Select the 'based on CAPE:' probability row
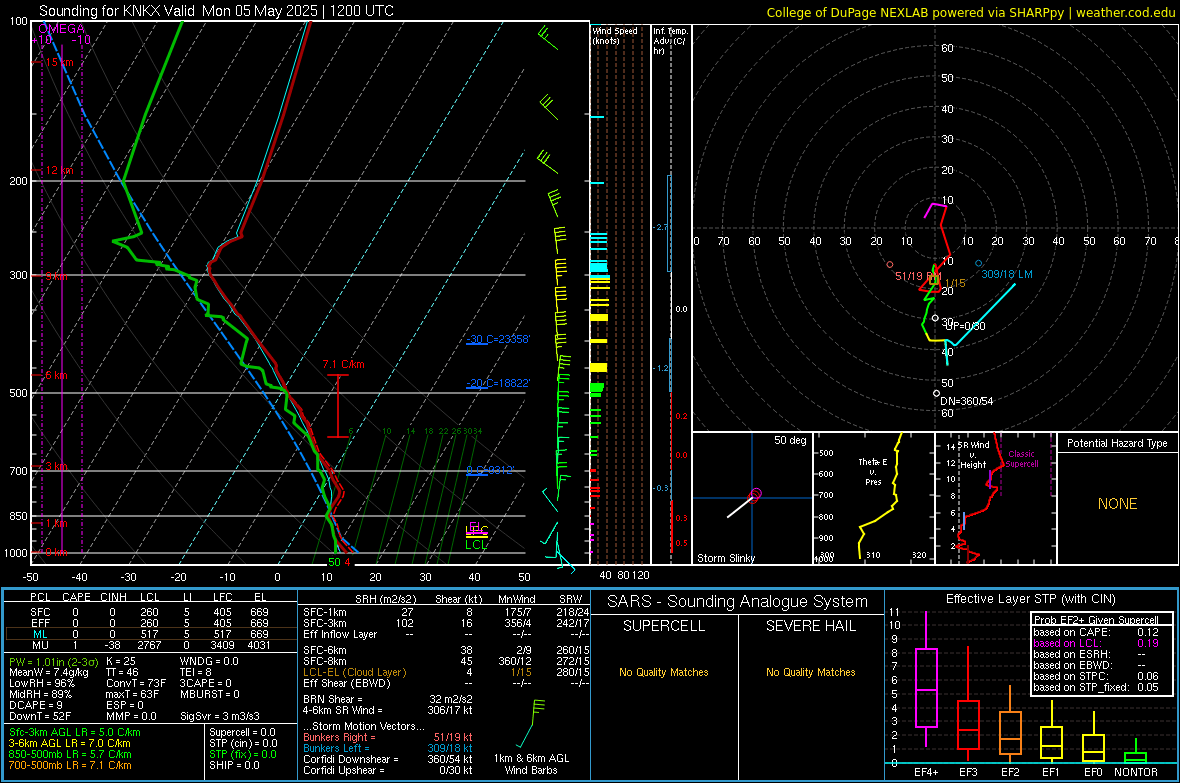 pos(1096,632)
